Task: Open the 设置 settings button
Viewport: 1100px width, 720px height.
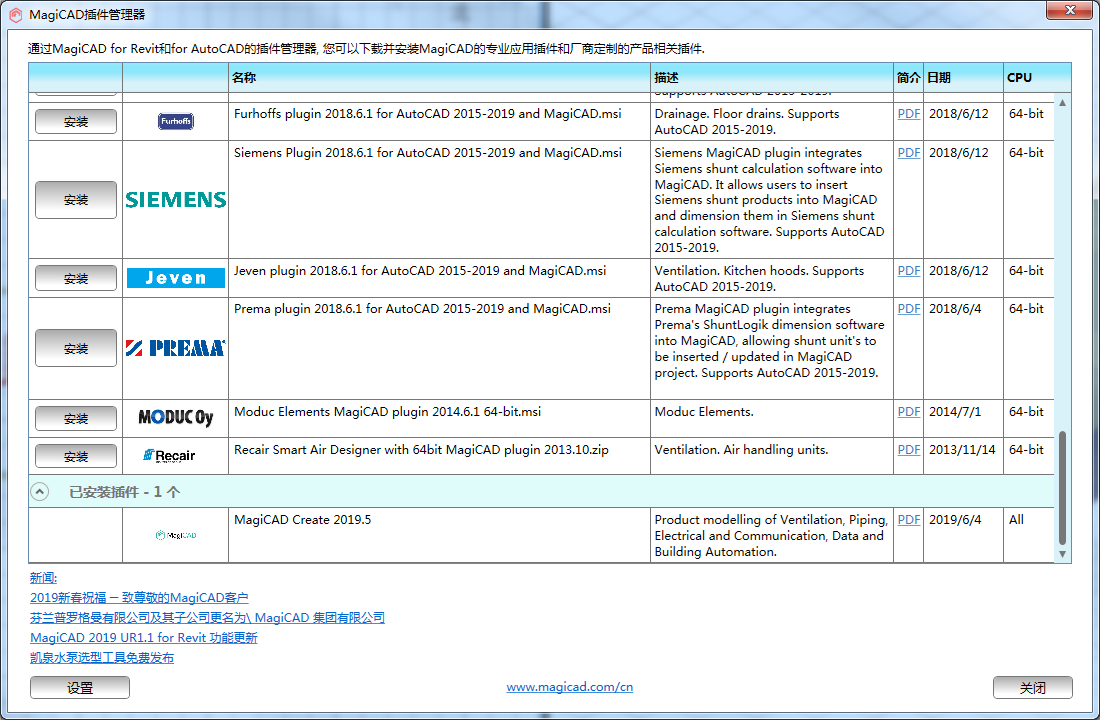Action: (x=80, y=688)
